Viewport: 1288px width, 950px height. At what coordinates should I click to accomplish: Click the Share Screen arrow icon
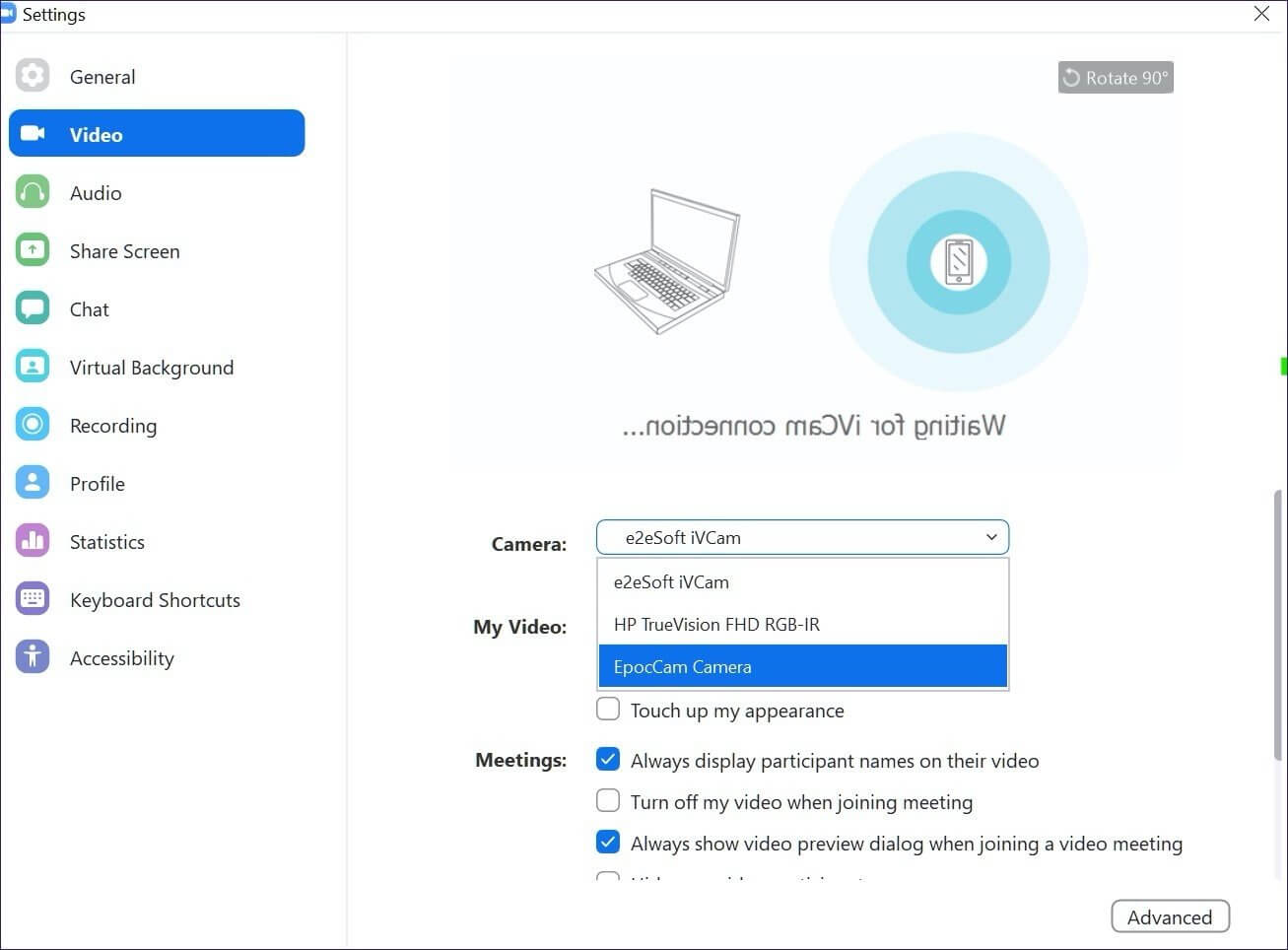pos(33,250)
